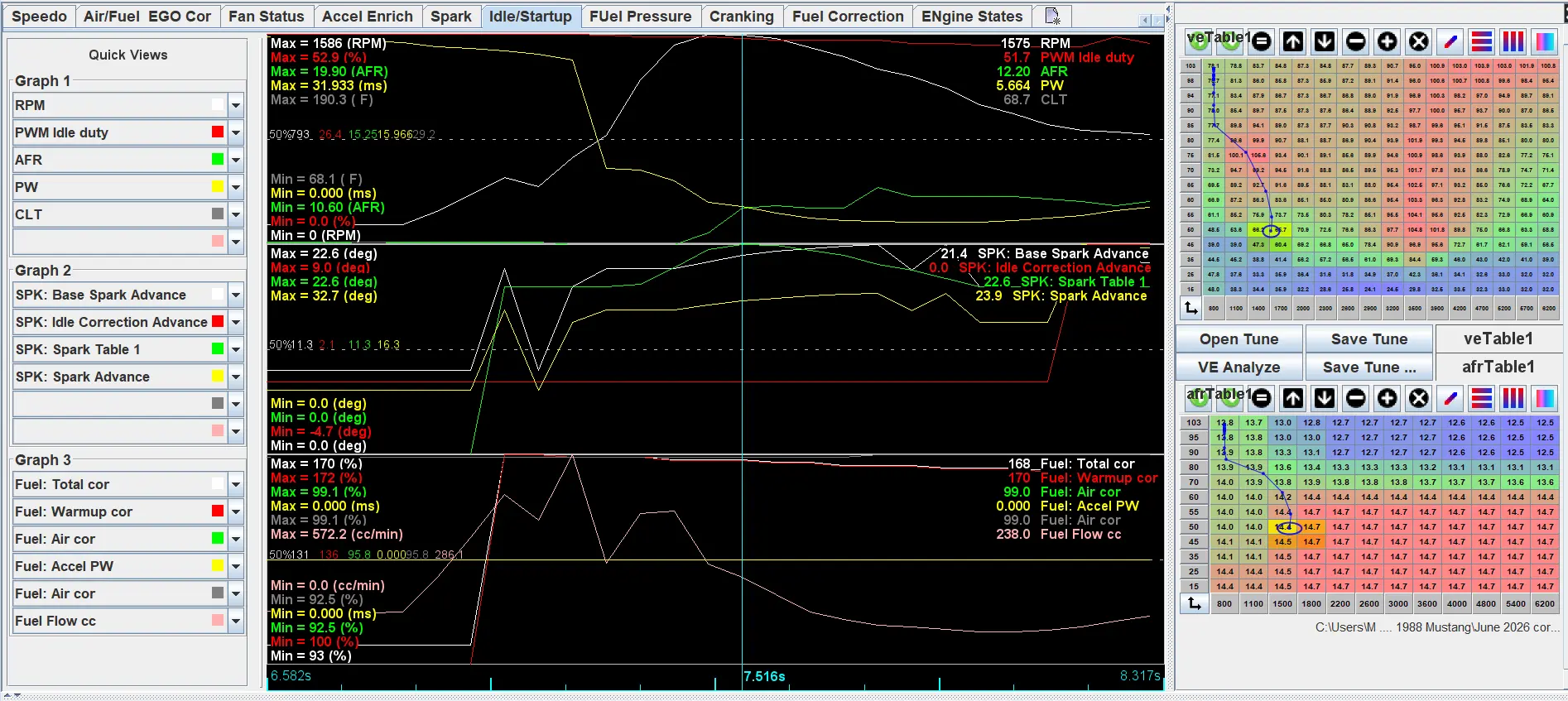
Task: Click the vertical-bars interpolate icon above afrTable1
Action: 1513,398
